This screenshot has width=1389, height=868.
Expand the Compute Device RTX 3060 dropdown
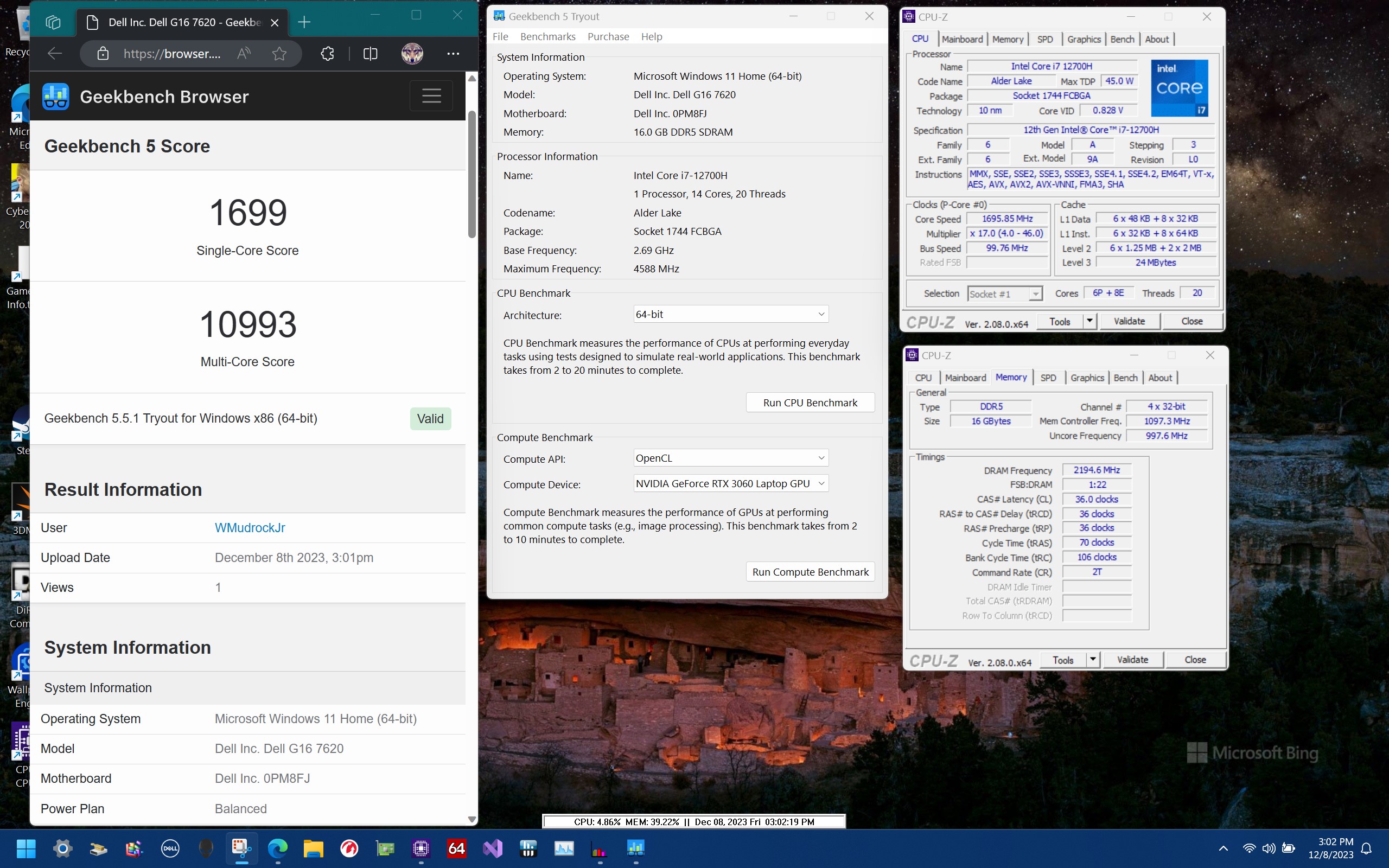click(x=731, y=483)
